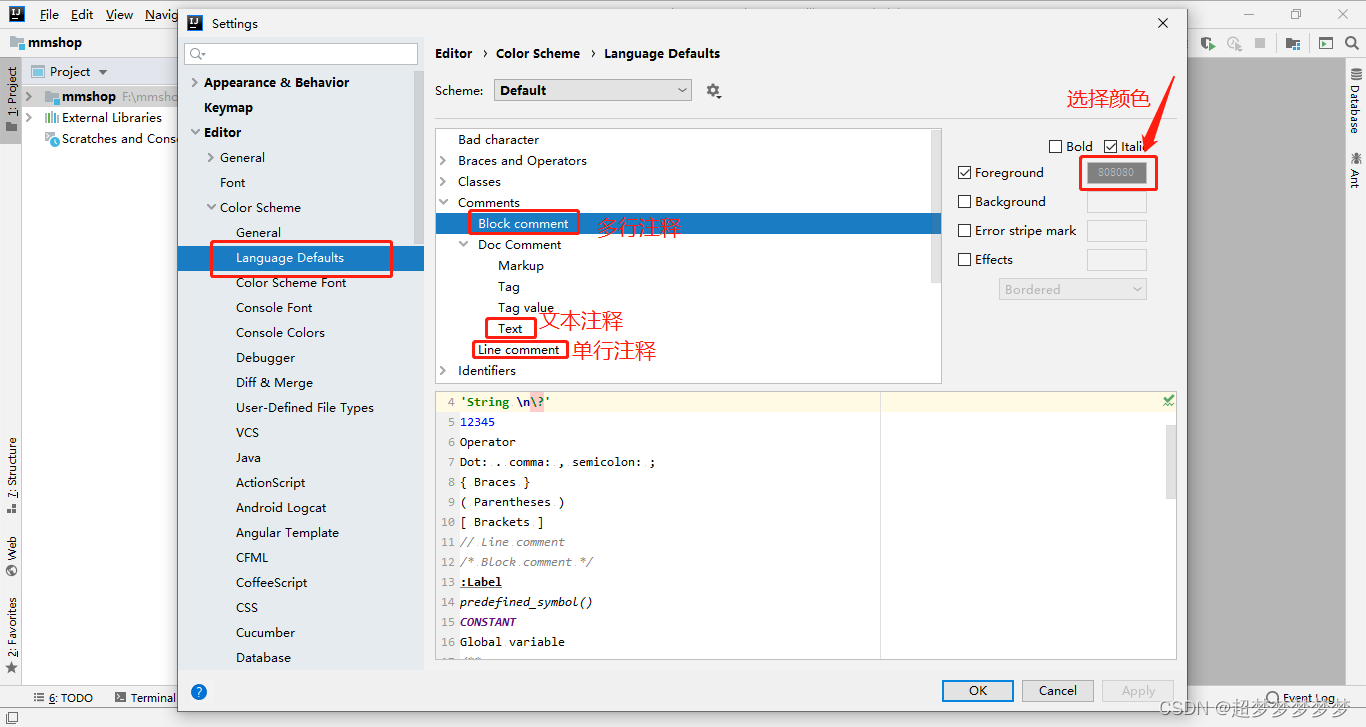Click the Background color swatch
Viewport: 1366px width, 727px height.
point(1116,202)
